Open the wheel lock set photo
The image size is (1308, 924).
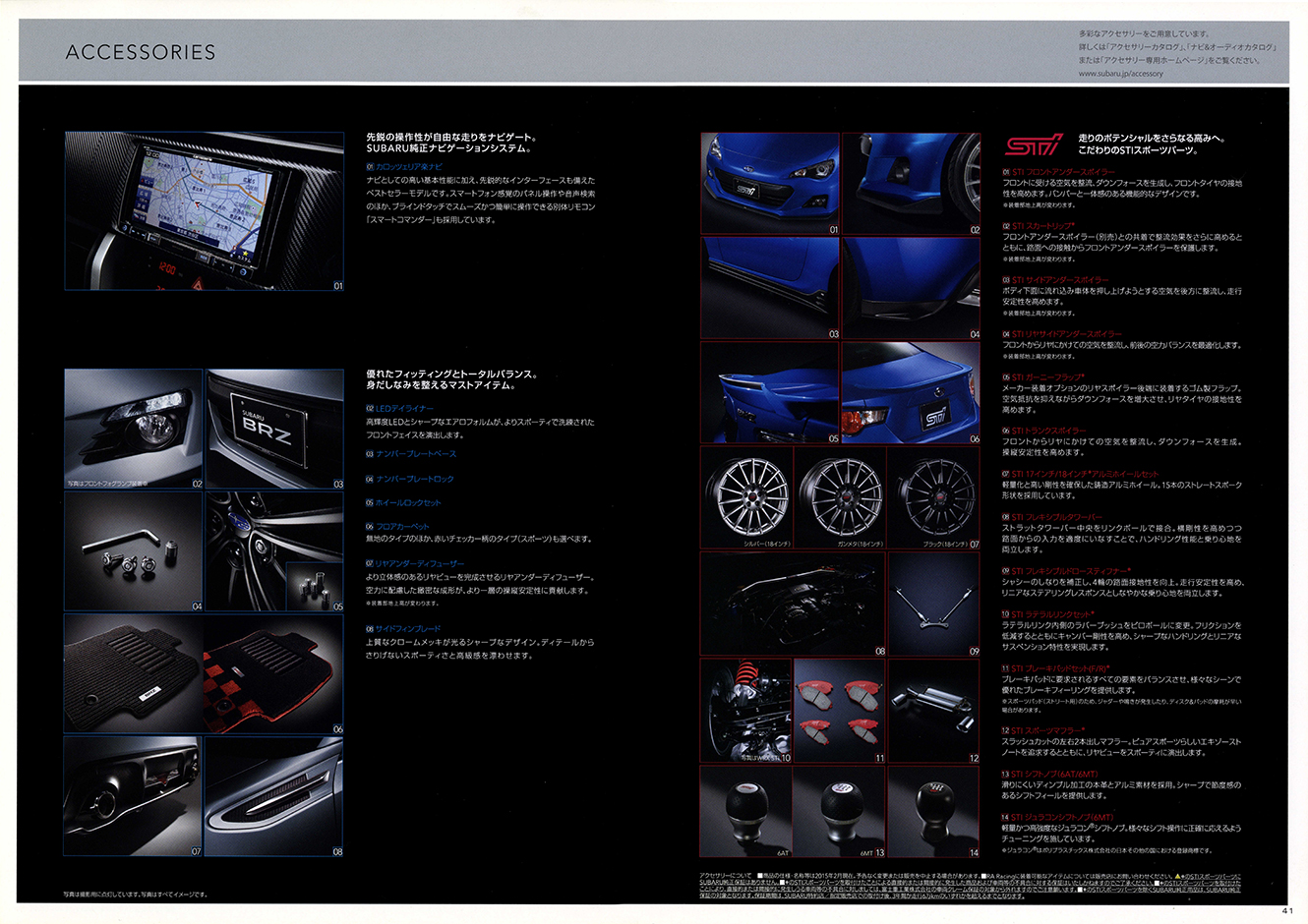click(275, 552)
